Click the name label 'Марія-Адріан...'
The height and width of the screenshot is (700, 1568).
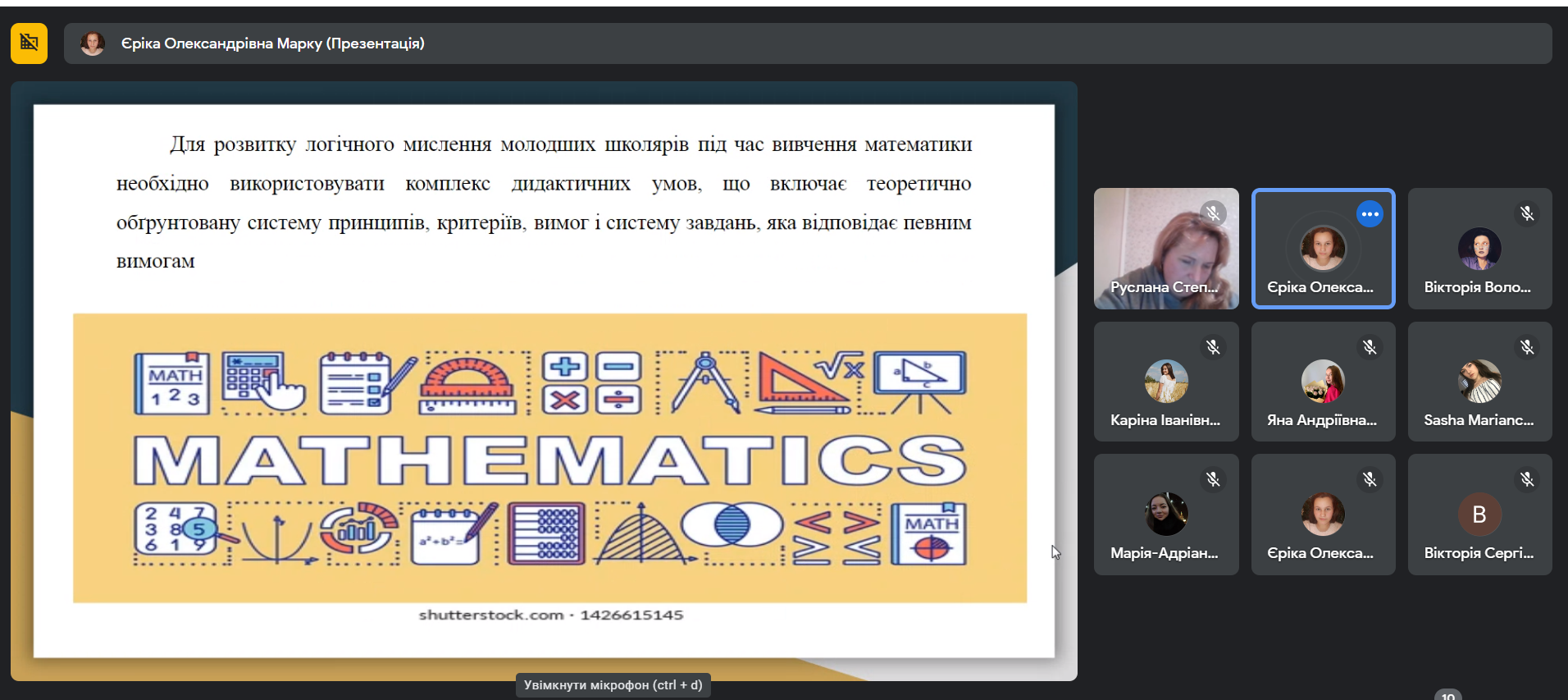point(1165,553)
